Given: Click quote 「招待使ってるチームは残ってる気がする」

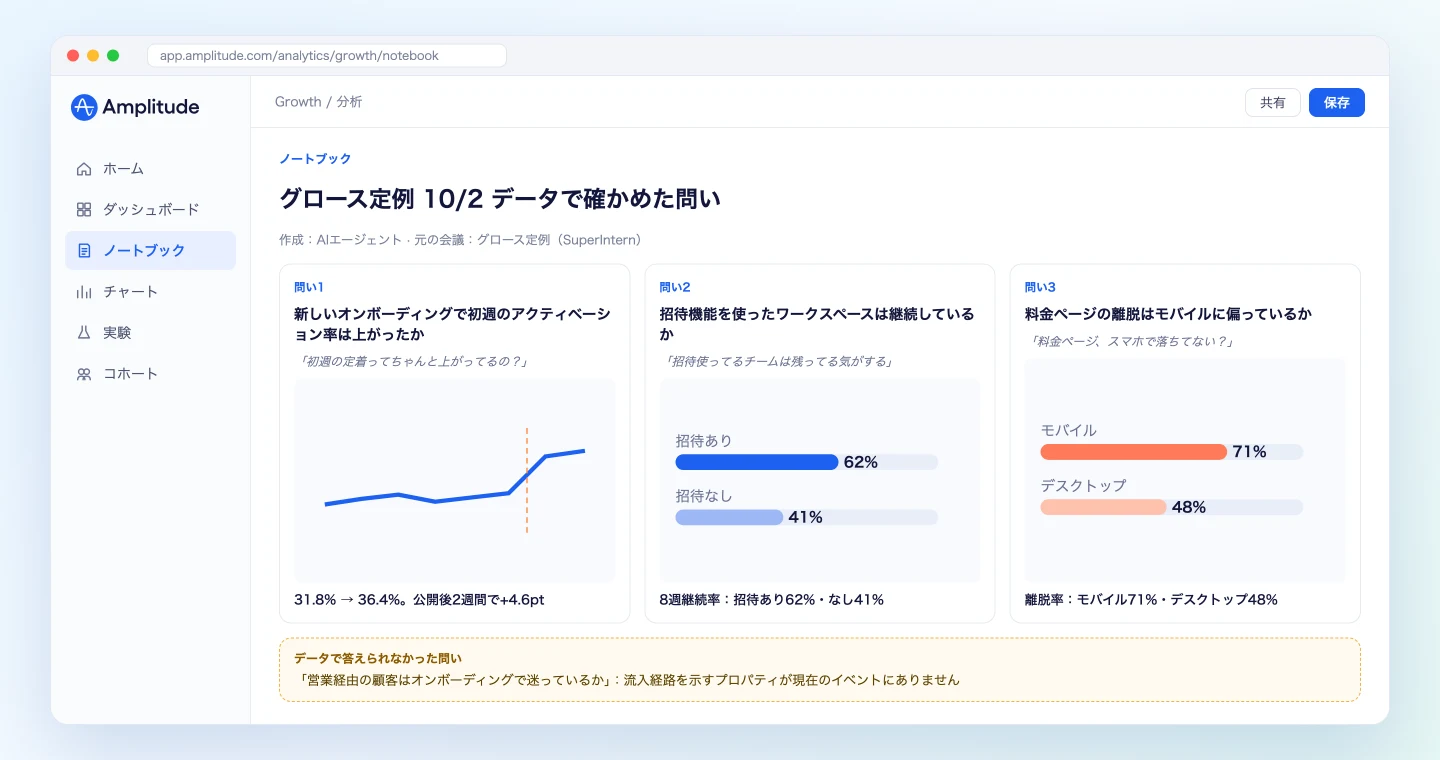Looking at the screenshot, I should tap(777, 361).
